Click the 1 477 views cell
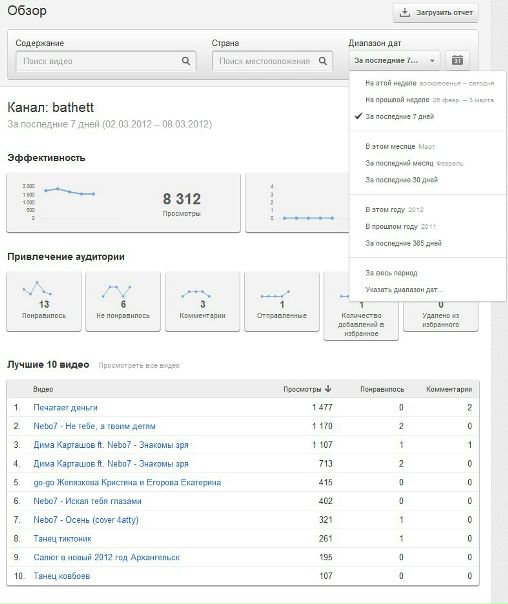This screenshot has width=508, height=604. click(322, 408)
